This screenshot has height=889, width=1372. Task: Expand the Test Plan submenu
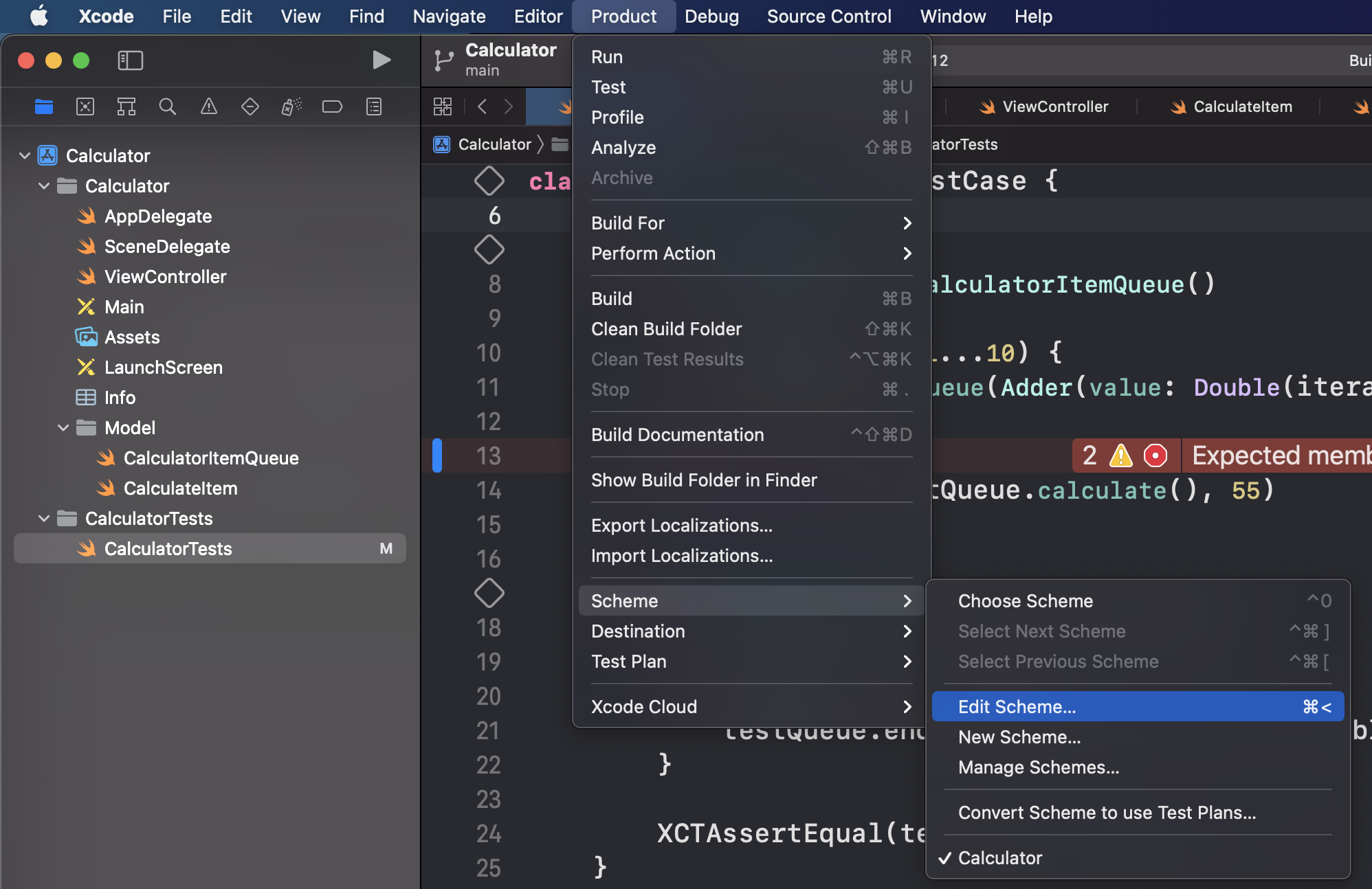751,662
